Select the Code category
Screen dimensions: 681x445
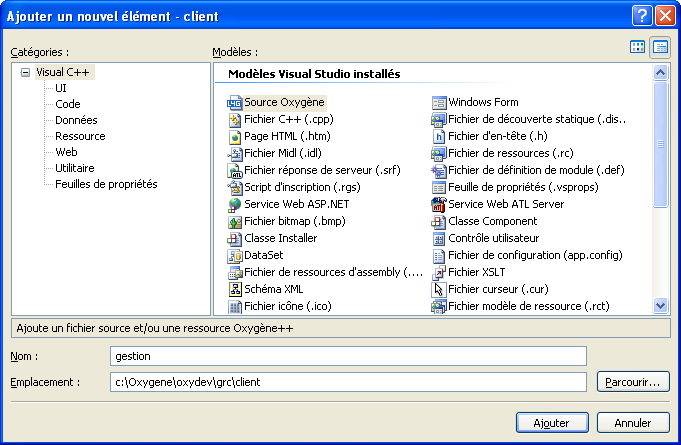tap(68, 104)
